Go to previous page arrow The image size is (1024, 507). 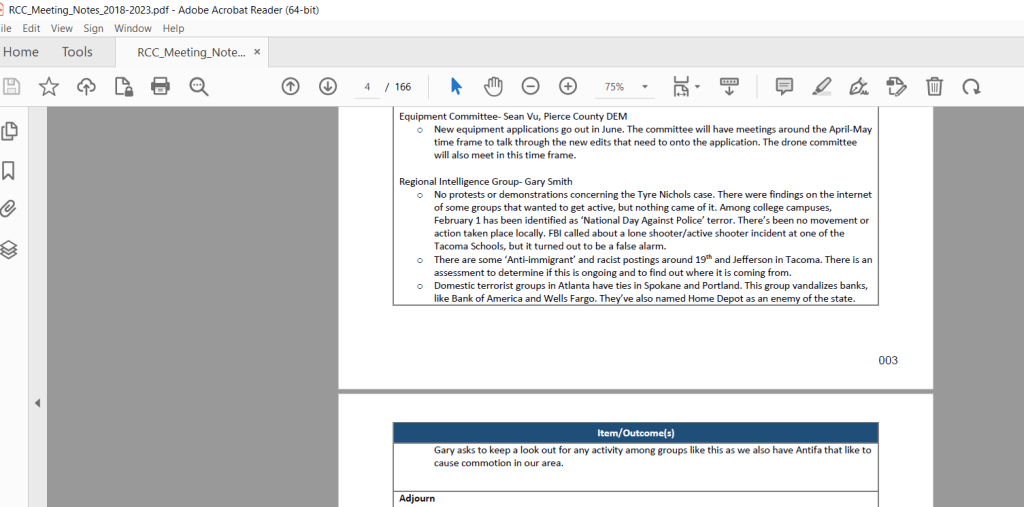(x=290, y=87)
